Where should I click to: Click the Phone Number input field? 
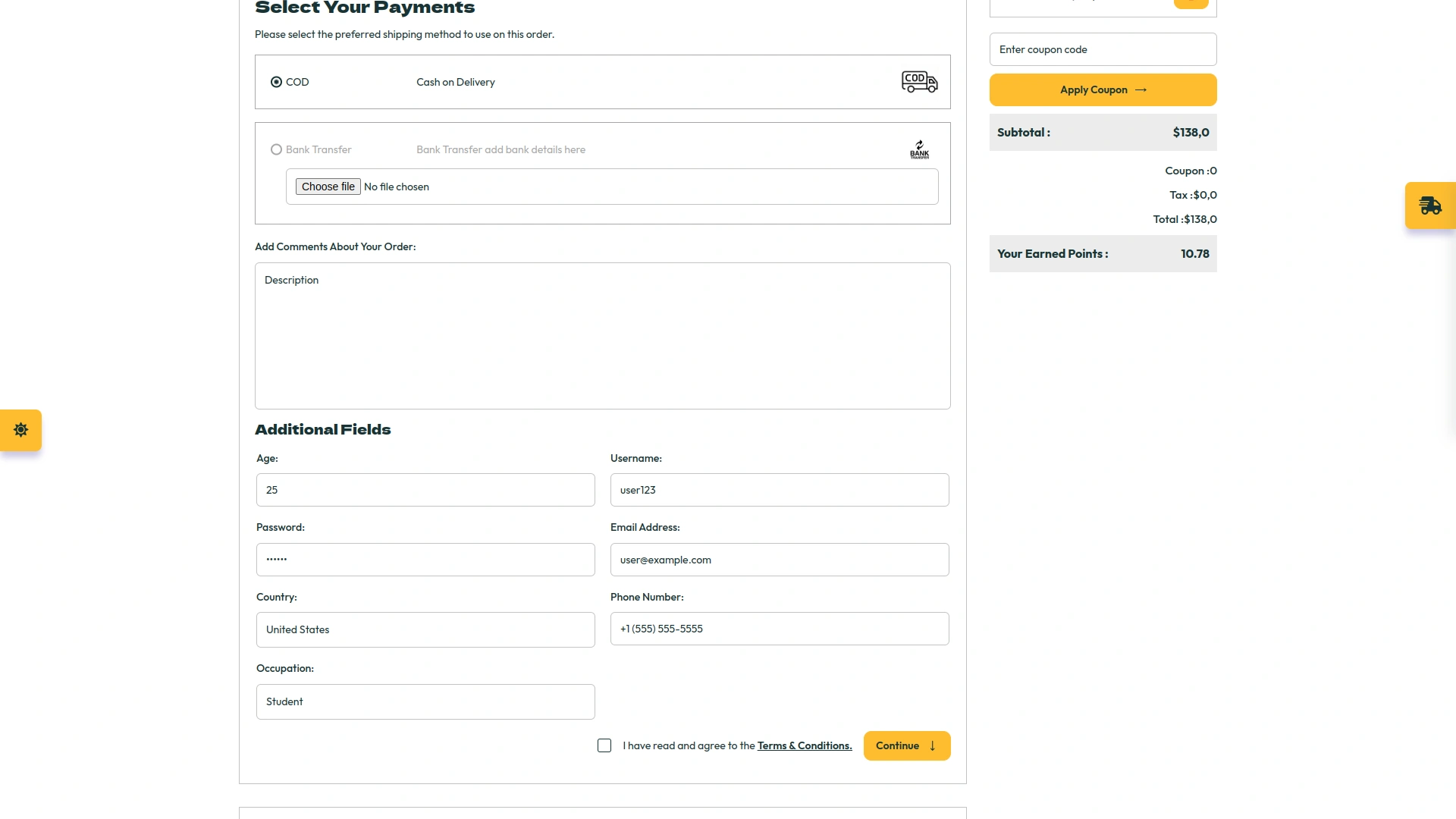[x=779, y=628]
